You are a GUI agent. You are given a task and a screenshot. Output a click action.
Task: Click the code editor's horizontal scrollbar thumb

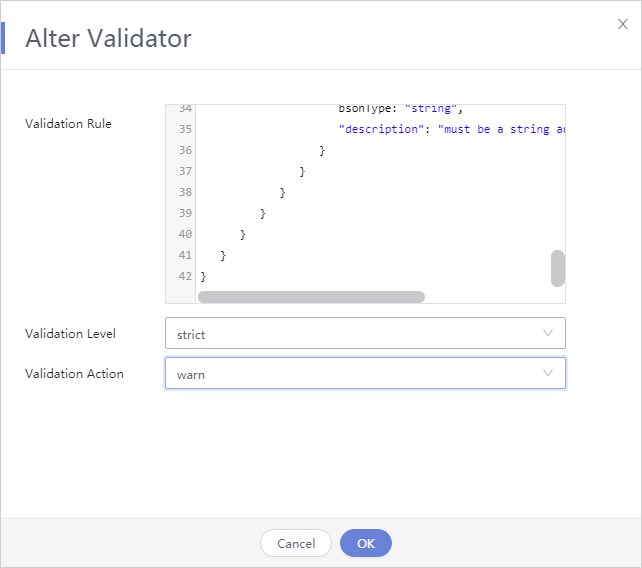tap(311, 297)
